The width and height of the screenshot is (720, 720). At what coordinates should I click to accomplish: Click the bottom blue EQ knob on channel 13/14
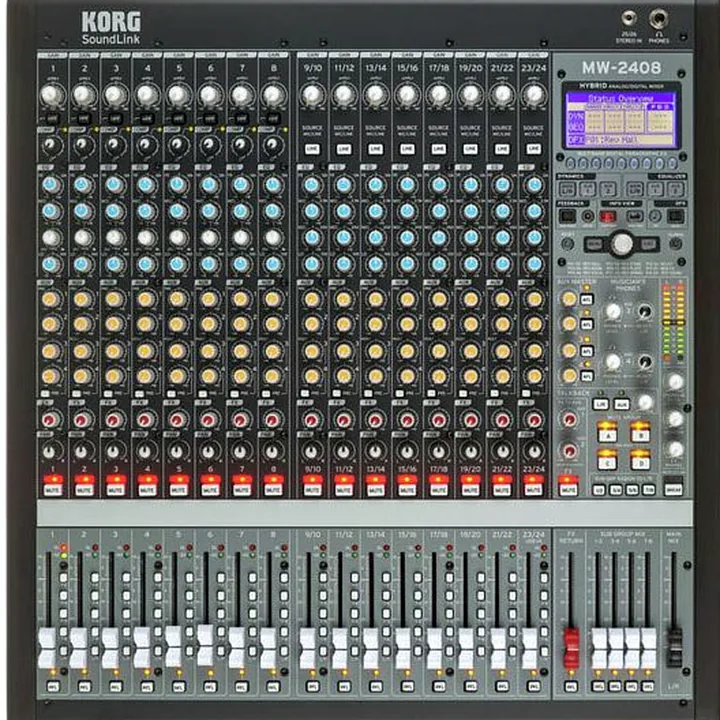pyautogui.click(x=375, y=264)
